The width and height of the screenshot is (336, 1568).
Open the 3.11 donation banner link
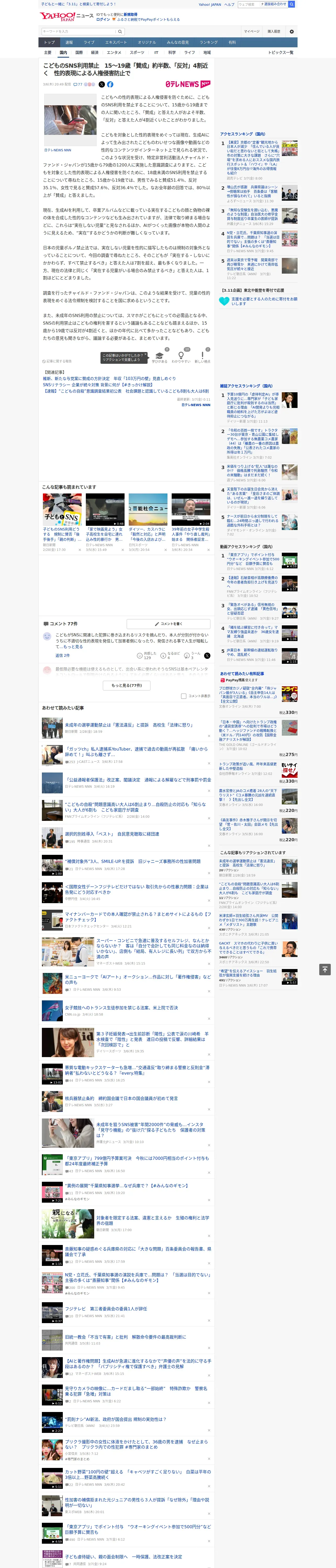pos(264,301)
